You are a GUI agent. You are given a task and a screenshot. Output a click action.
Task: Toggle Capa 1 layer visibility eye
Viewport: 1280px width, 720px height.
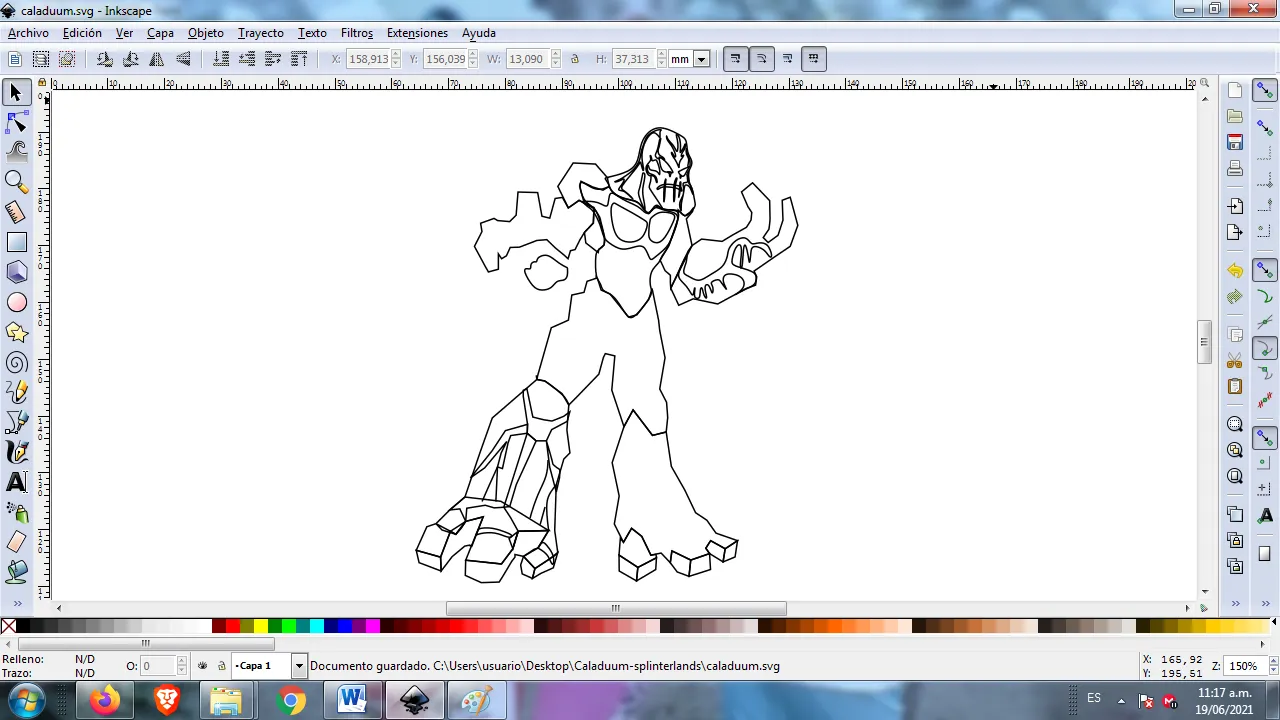coord(203,666)
